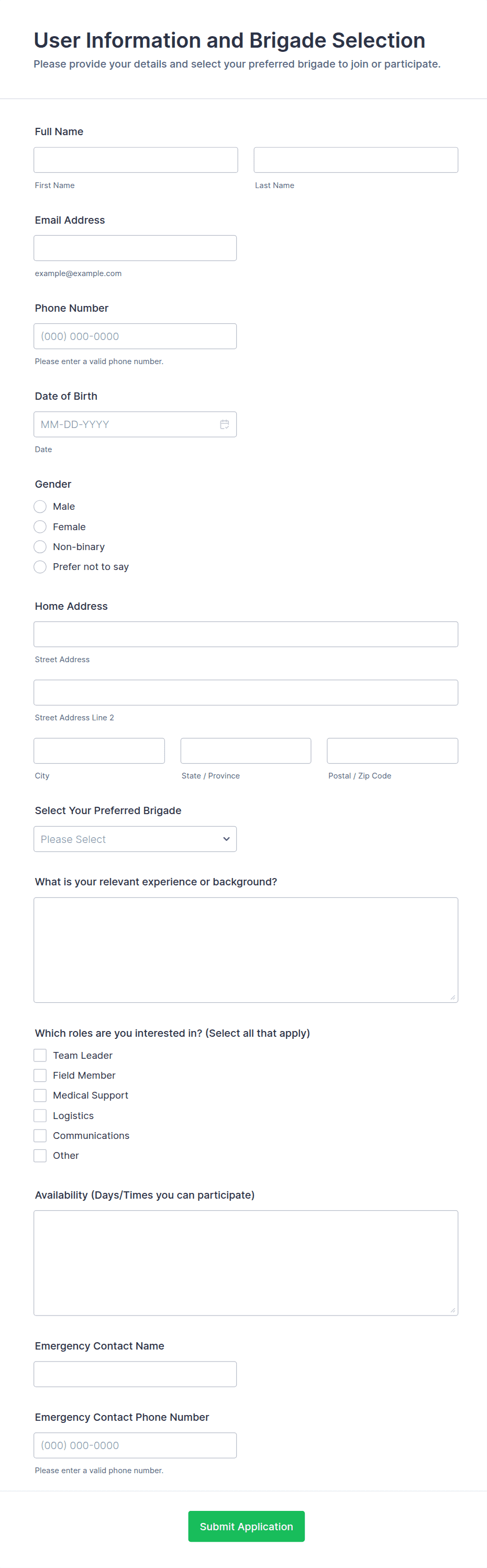487x1568 pixels.
Task: Click the brigade dropdown chevron arrow
Action: coord(226,839)
